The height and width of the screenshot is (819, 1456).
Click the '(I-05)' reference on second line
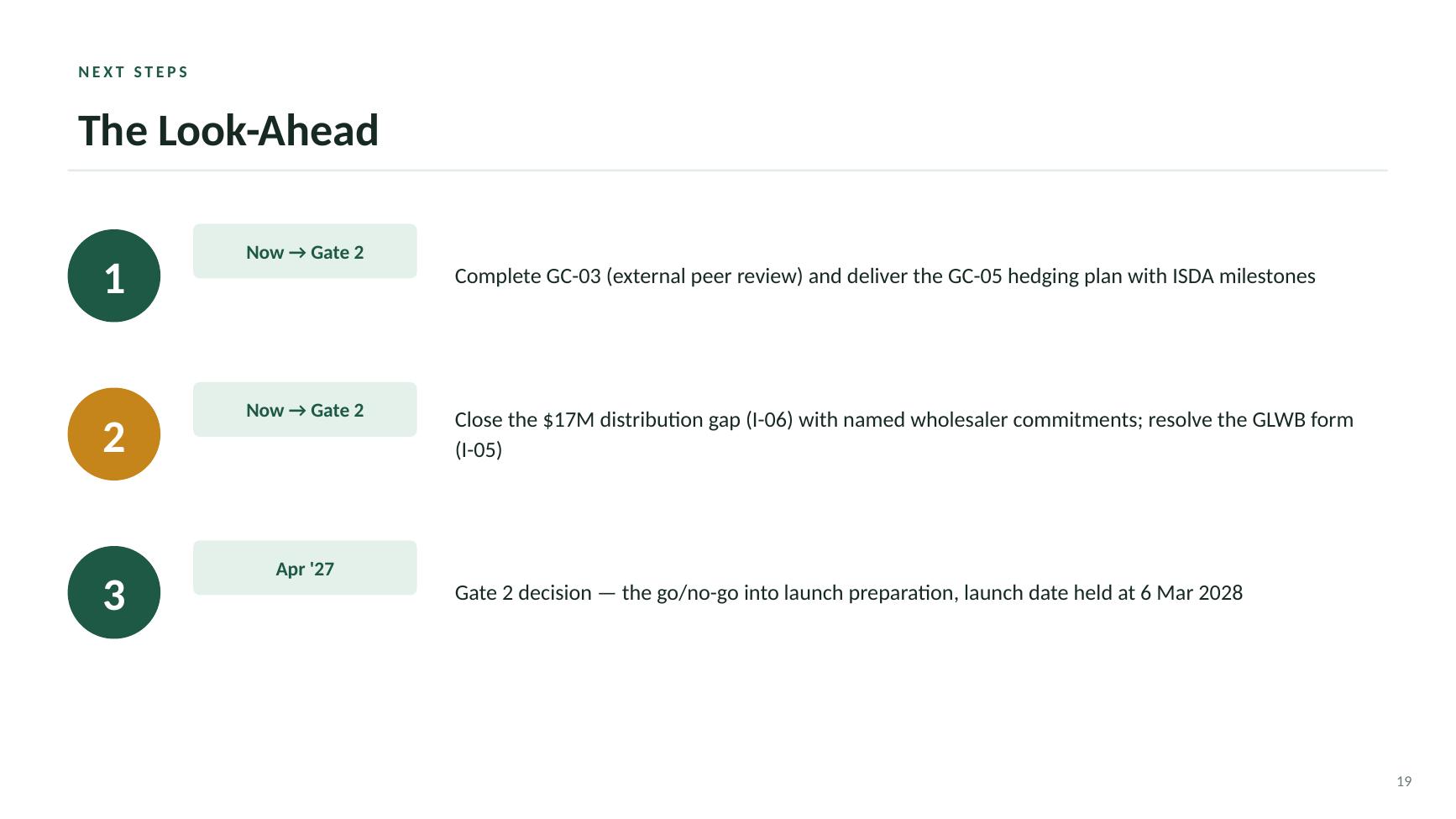click(479, 450)
